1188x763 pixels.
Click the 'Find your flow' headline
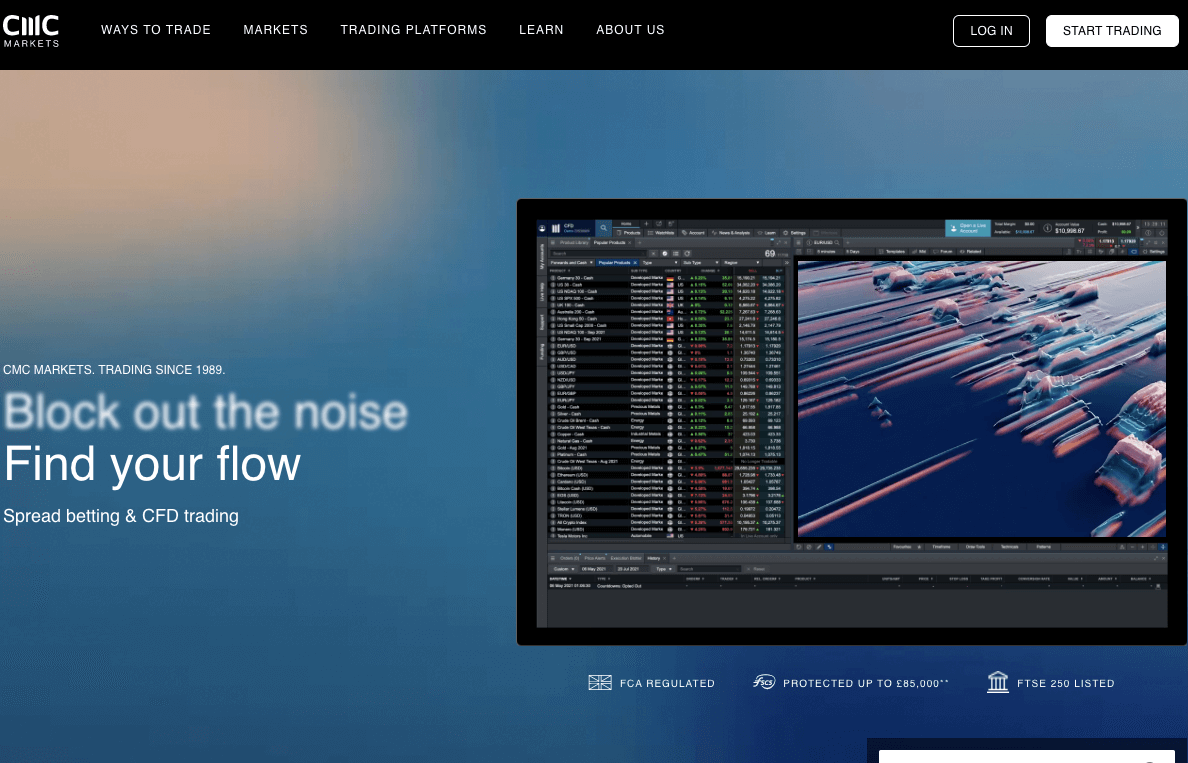[x=152, y=464]
